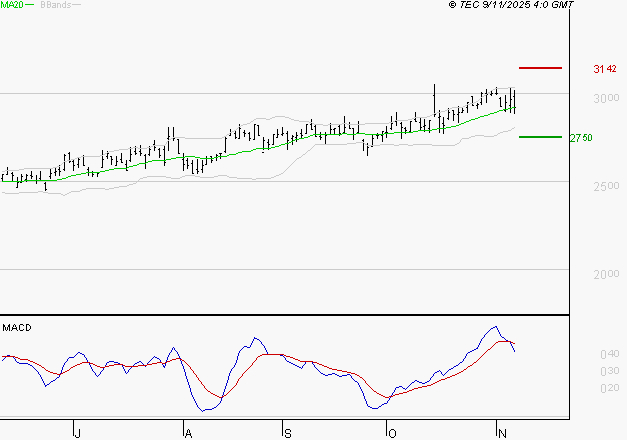Click the 20.00 price axis label

pyautogui.click(x=606, y=274)
